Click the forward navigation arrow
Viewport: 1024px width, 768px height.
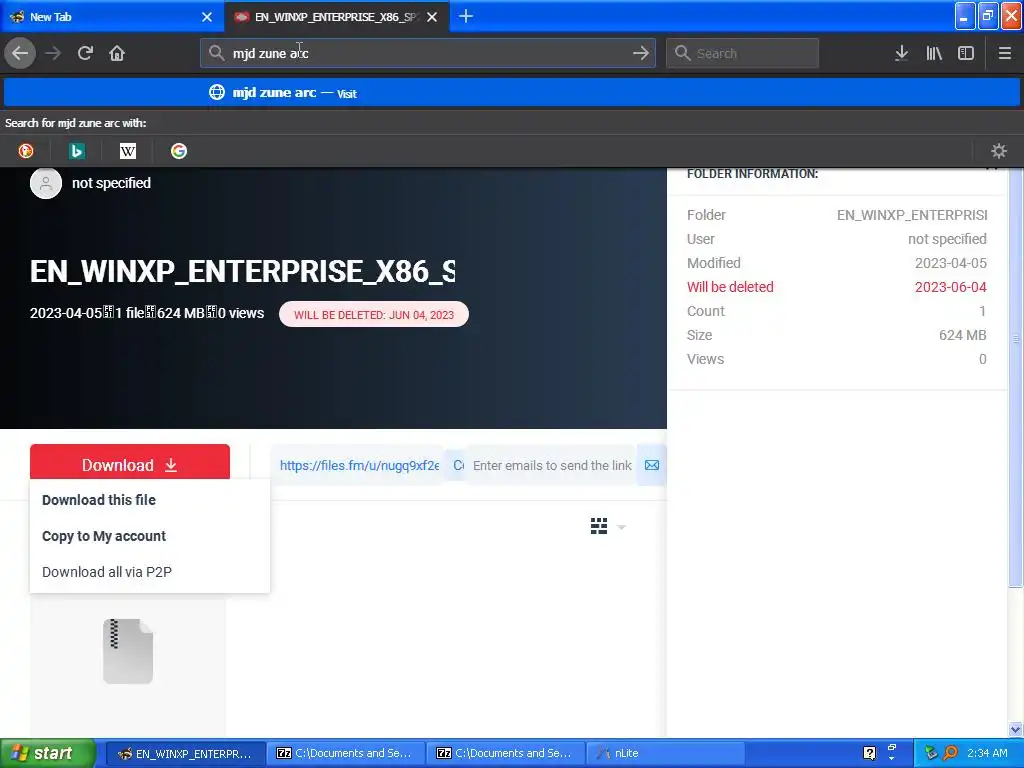click(x=53, y=53)
